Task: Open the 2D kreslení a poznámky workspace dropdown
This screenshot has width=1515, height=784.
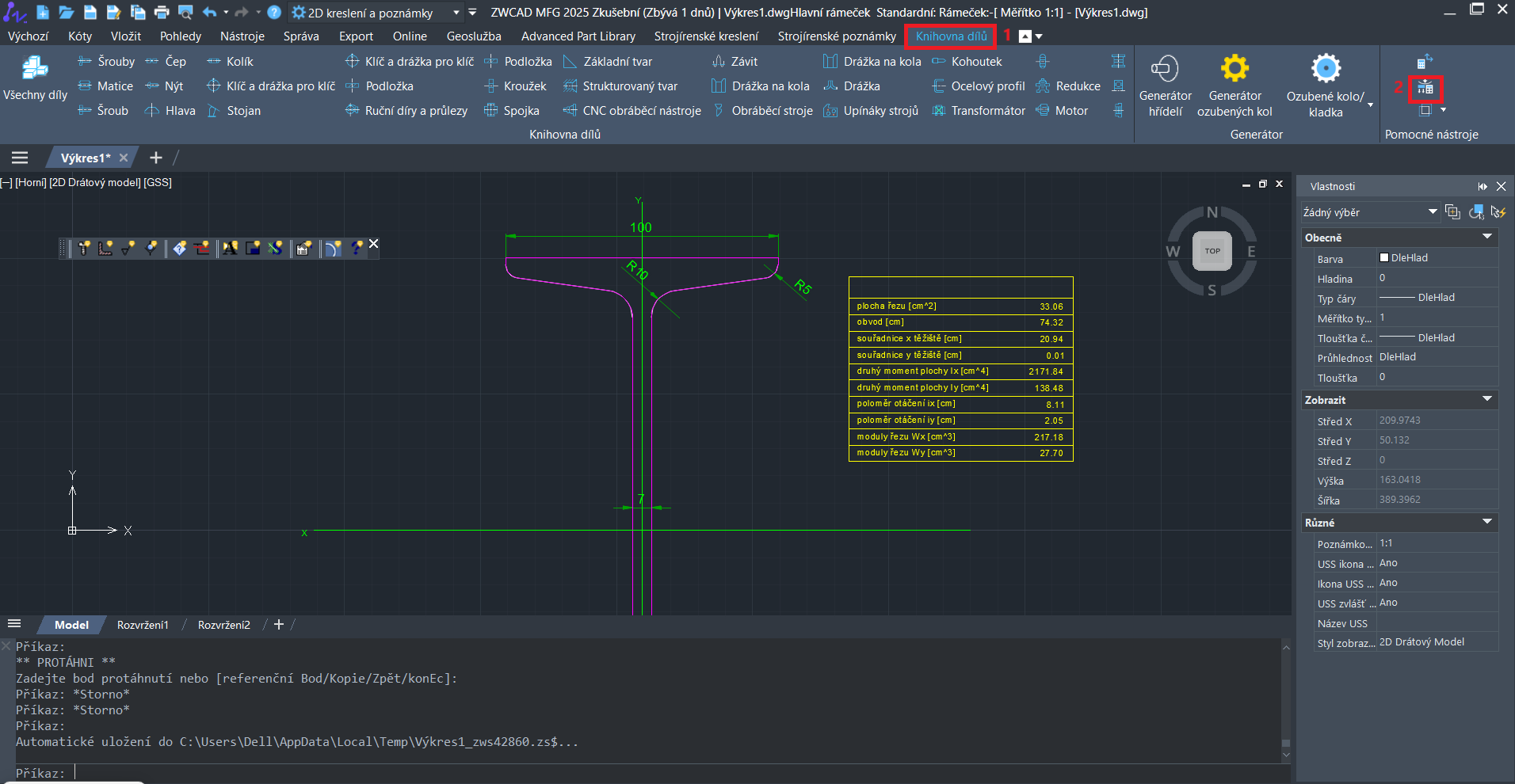Action: (x=456, y=13)
